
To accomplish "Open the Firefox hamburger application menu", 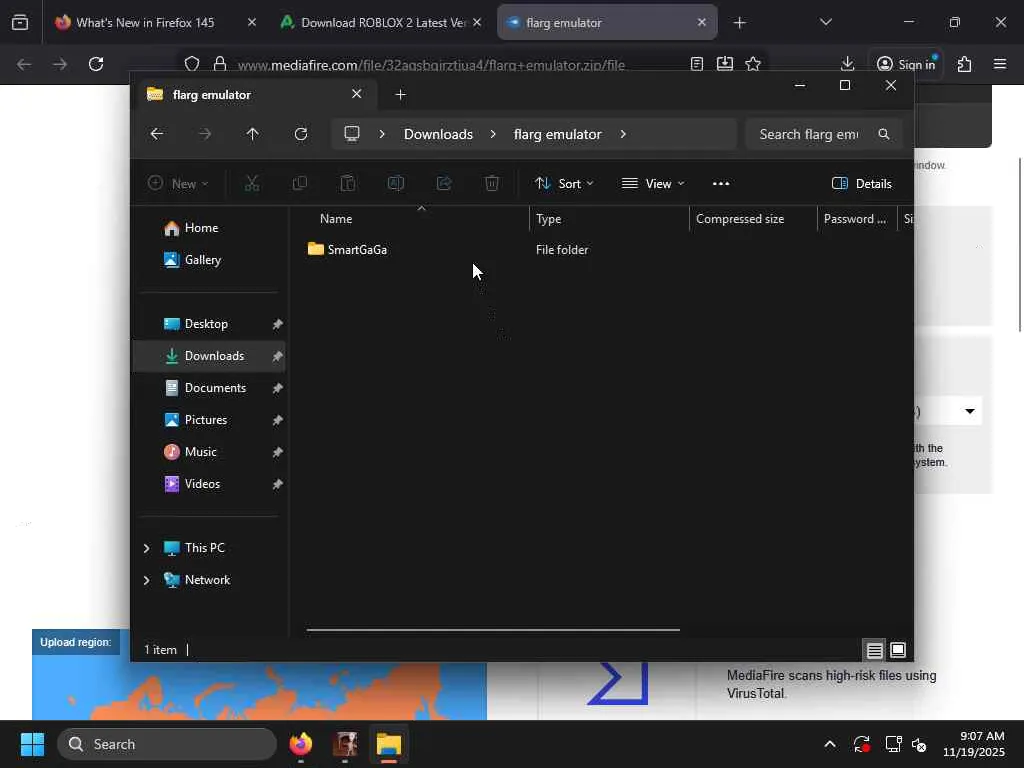I will 1000,64.
